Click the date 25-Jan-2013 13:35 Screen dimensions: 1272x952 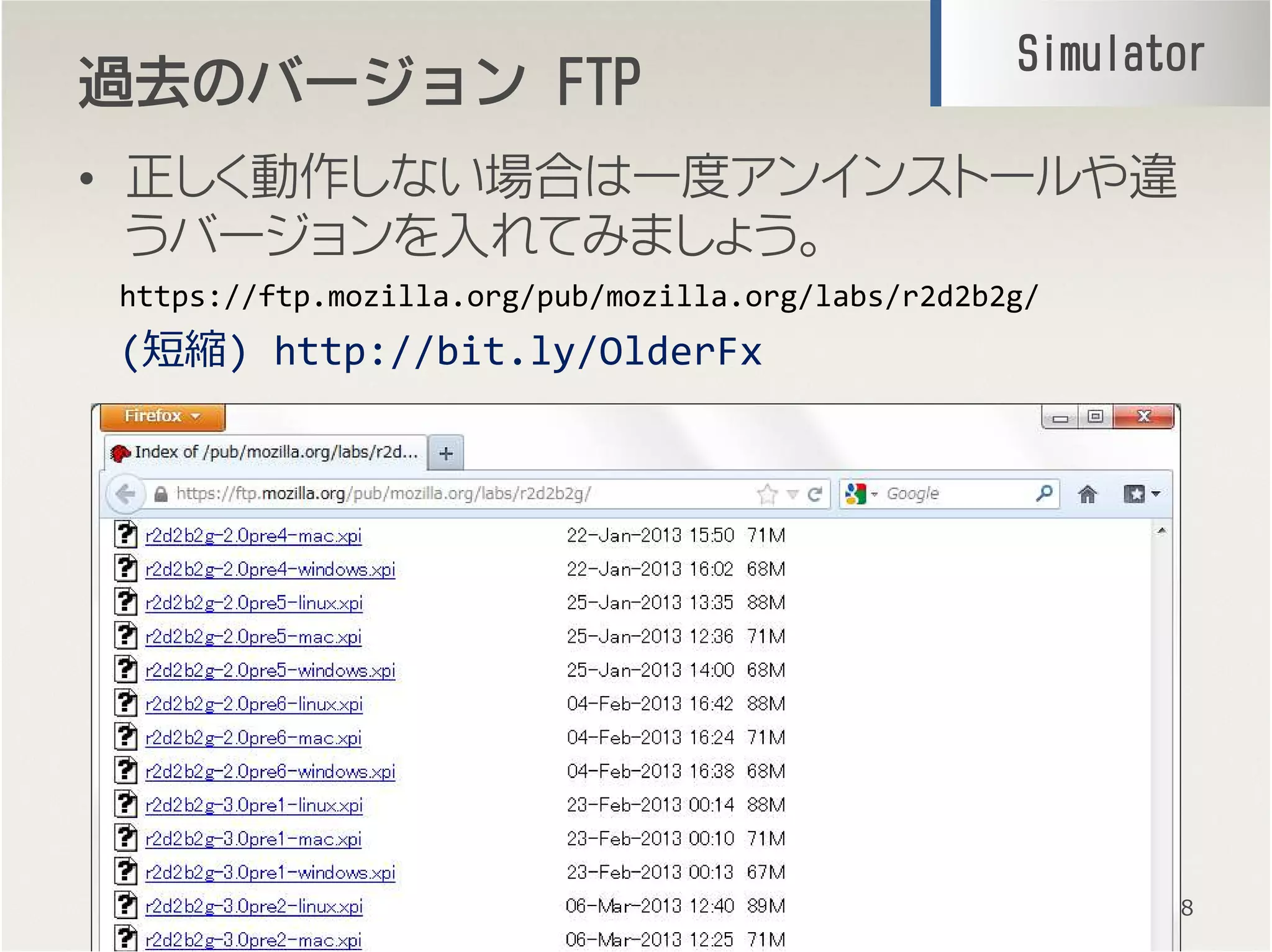click(650, 602)
